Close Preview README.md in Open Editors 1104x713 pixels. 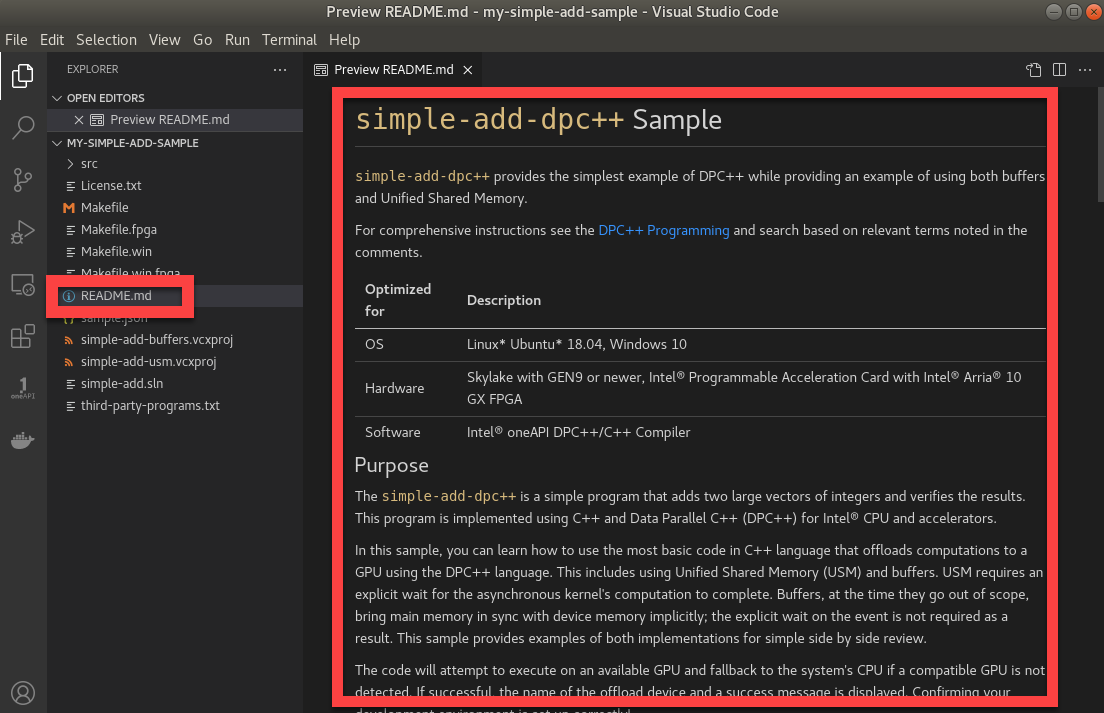[79, 120]
